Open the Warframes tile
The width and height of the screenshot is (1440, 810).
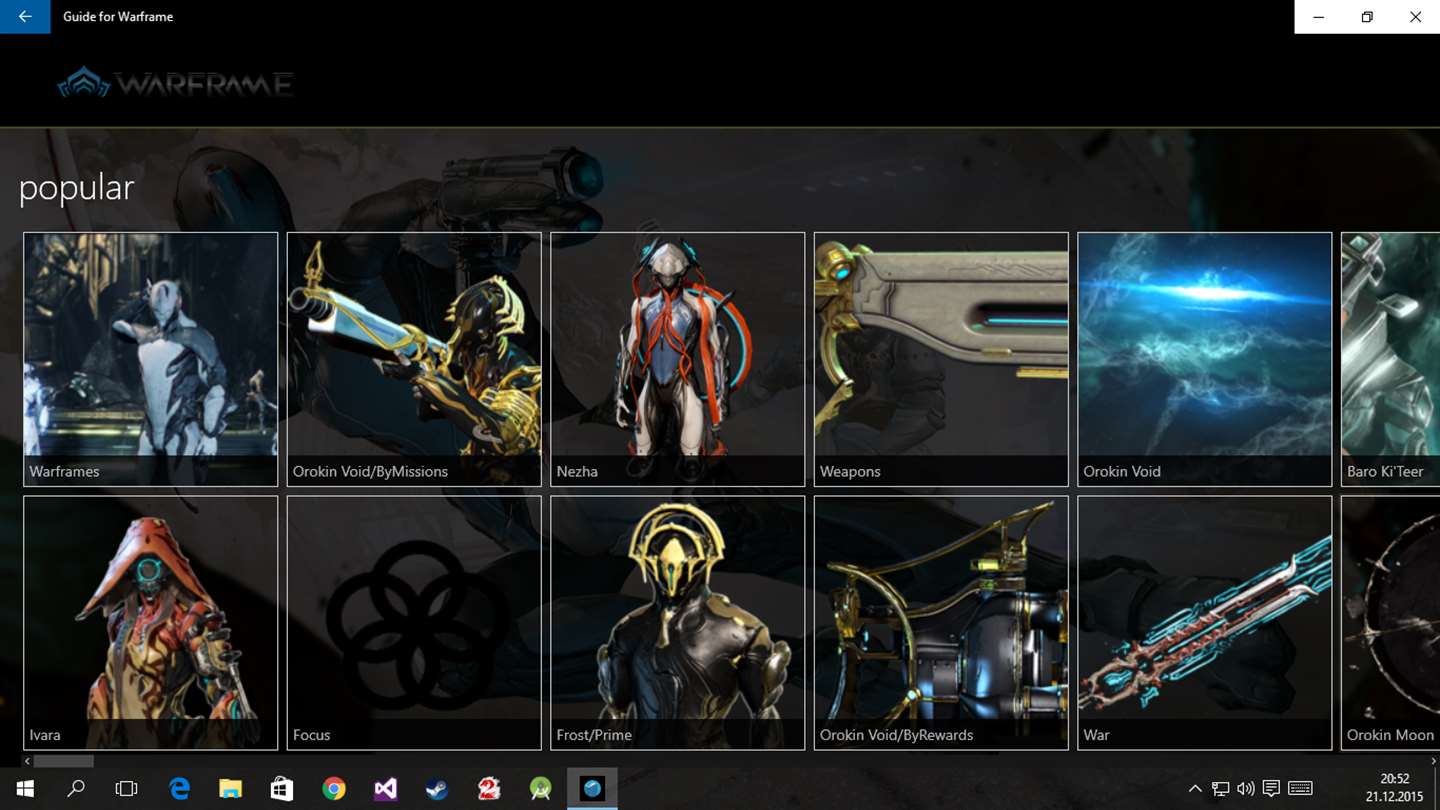click(151, 359)
